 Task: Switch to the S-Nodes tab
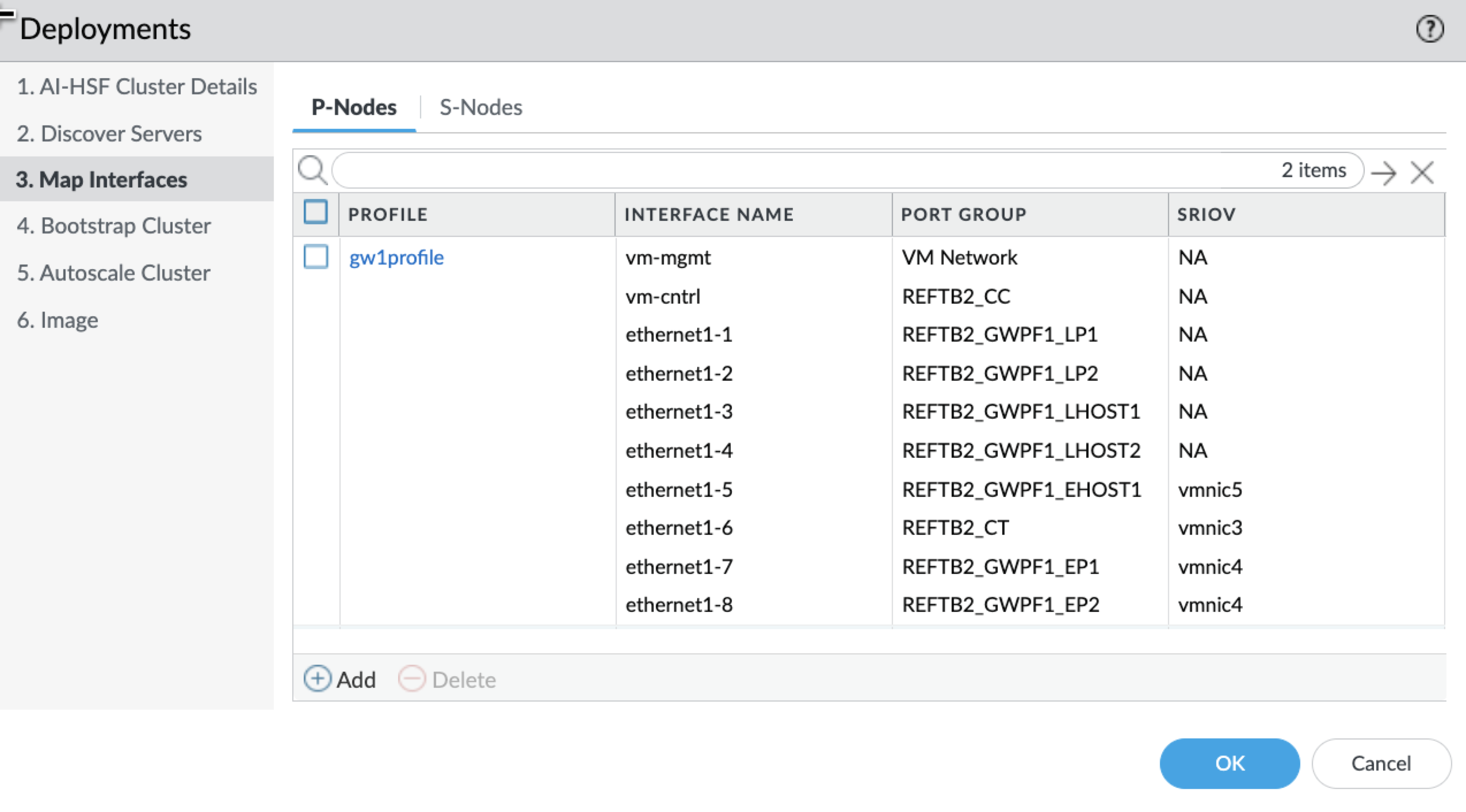(x=480, y=108)
